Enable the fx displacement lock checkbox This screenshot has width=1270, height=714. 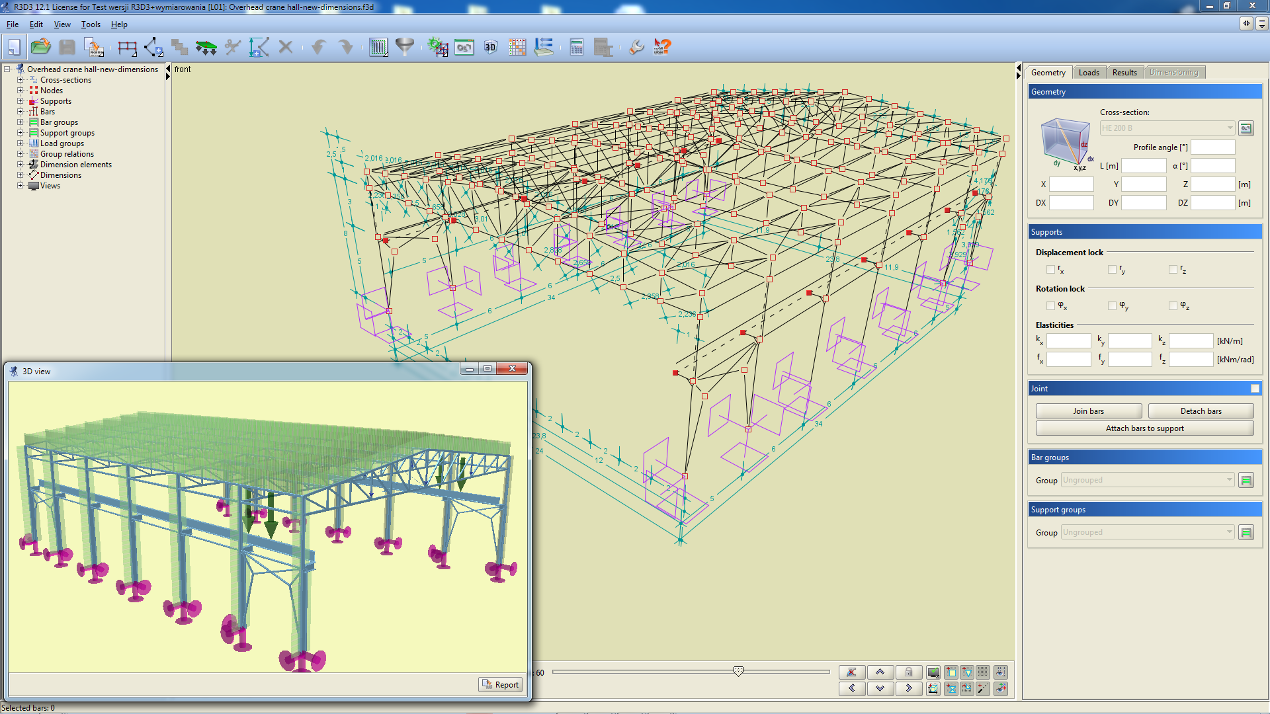[1050, 269]
